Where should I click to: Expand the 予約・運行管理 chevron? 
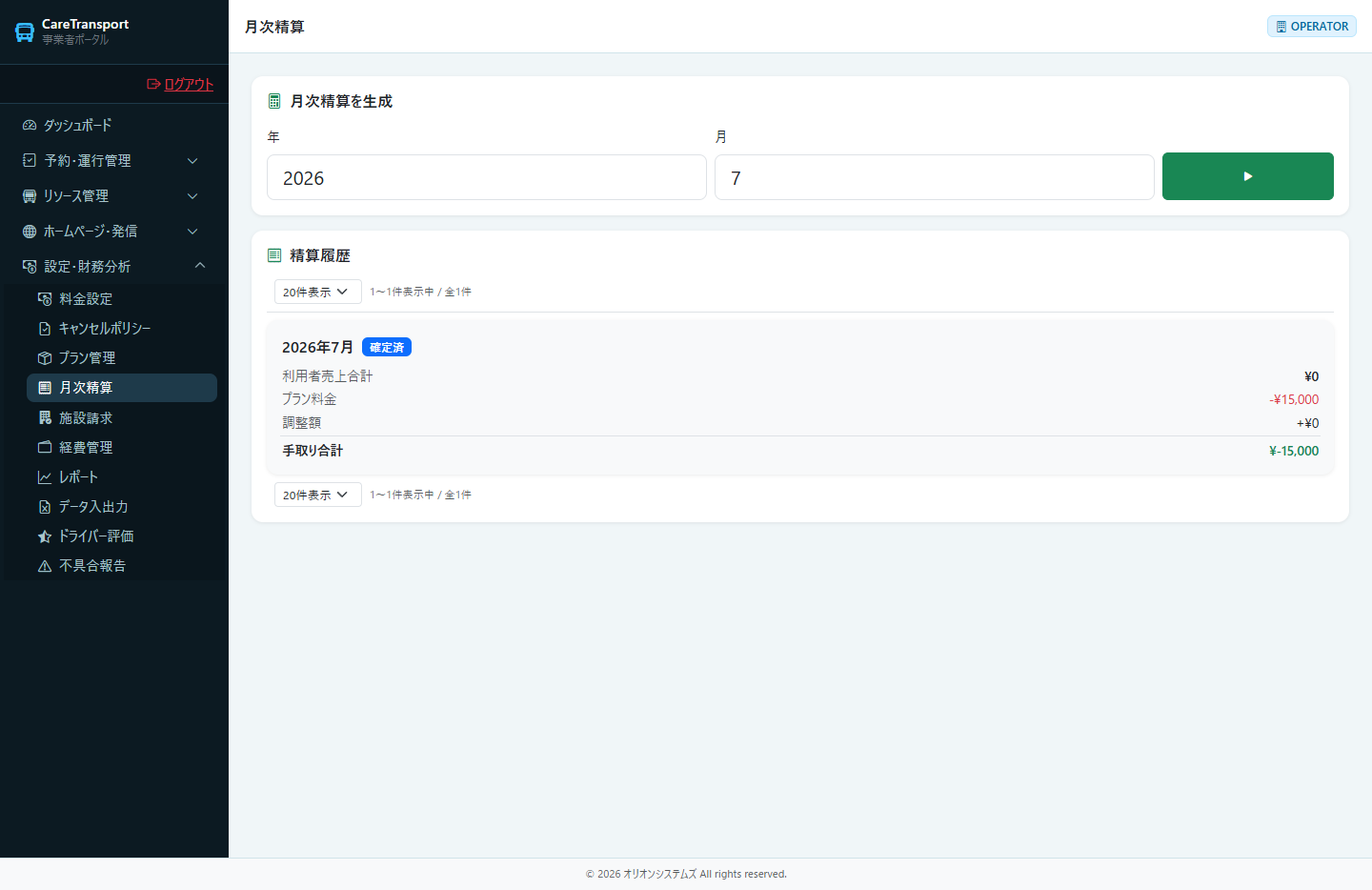coord(192,161)
